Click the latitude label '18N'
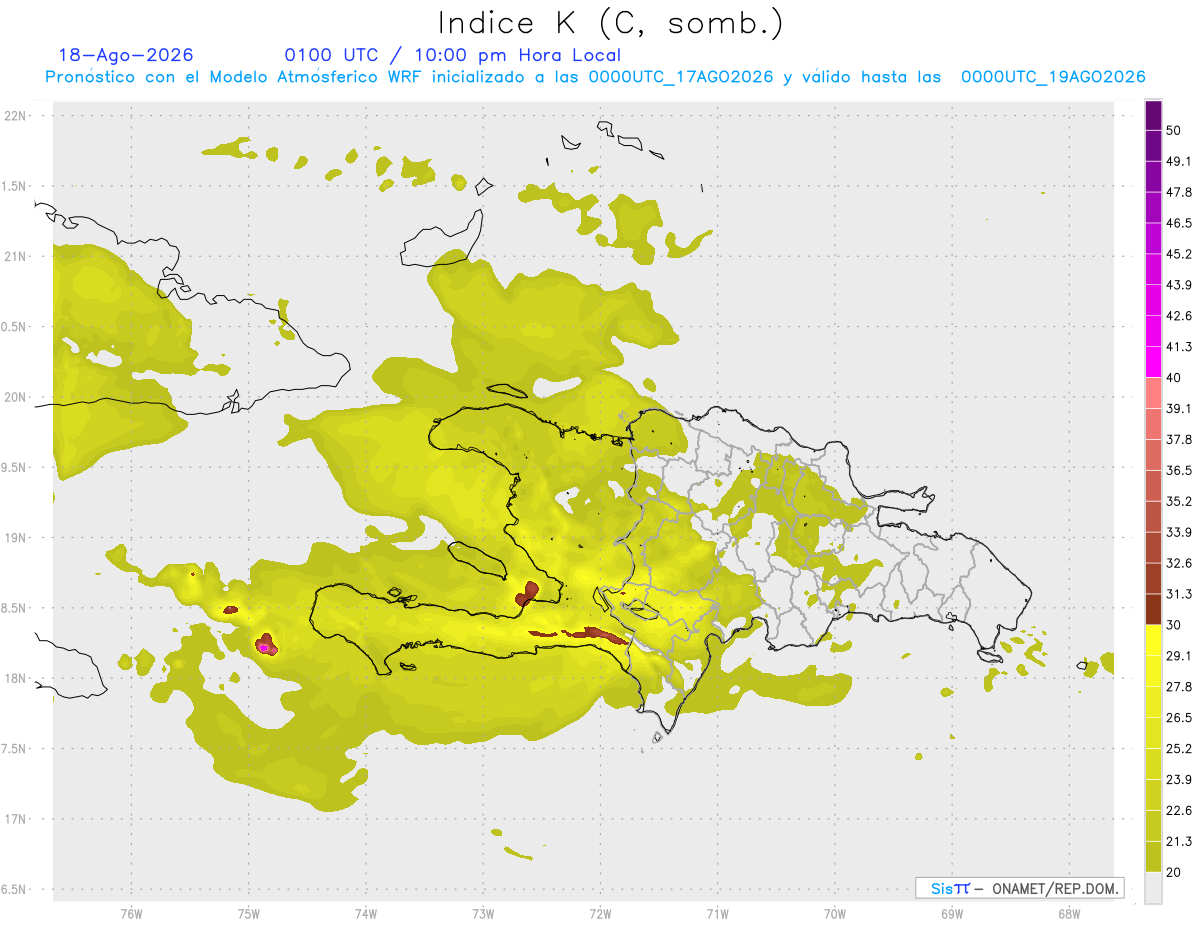 point(16,678)
